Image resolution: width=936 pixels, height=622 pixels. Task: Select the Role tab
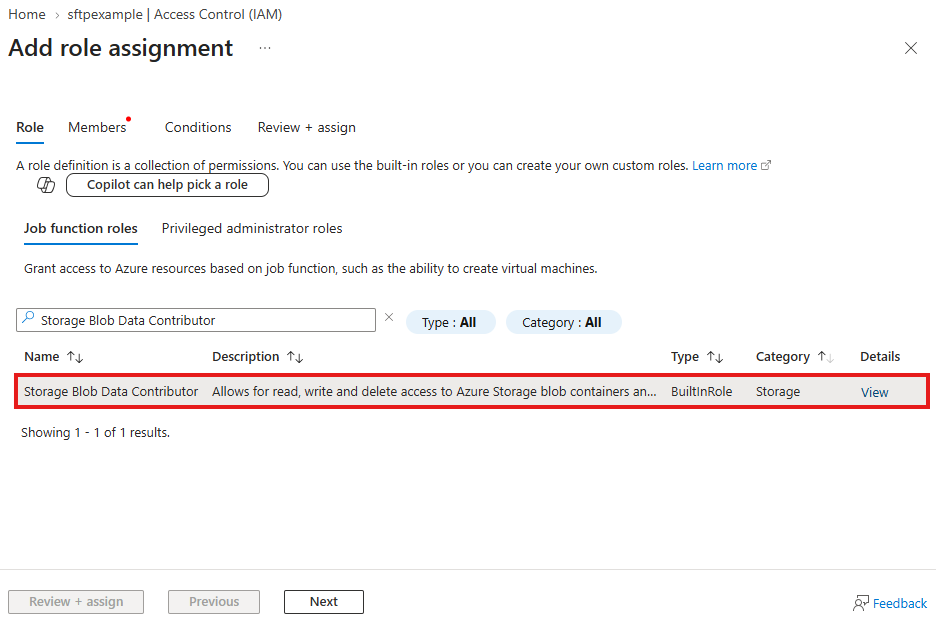pyautogui.click(x=30, y=128)
